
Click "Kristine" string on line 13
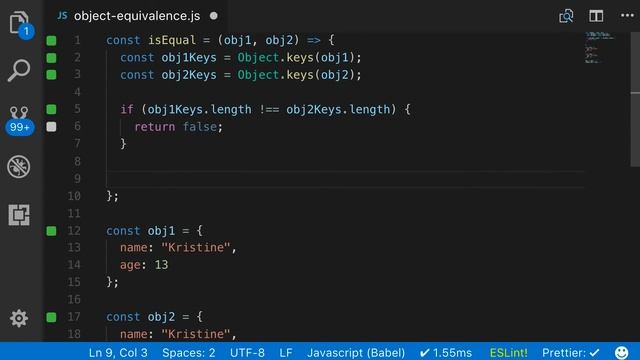(x=196, y=247)
